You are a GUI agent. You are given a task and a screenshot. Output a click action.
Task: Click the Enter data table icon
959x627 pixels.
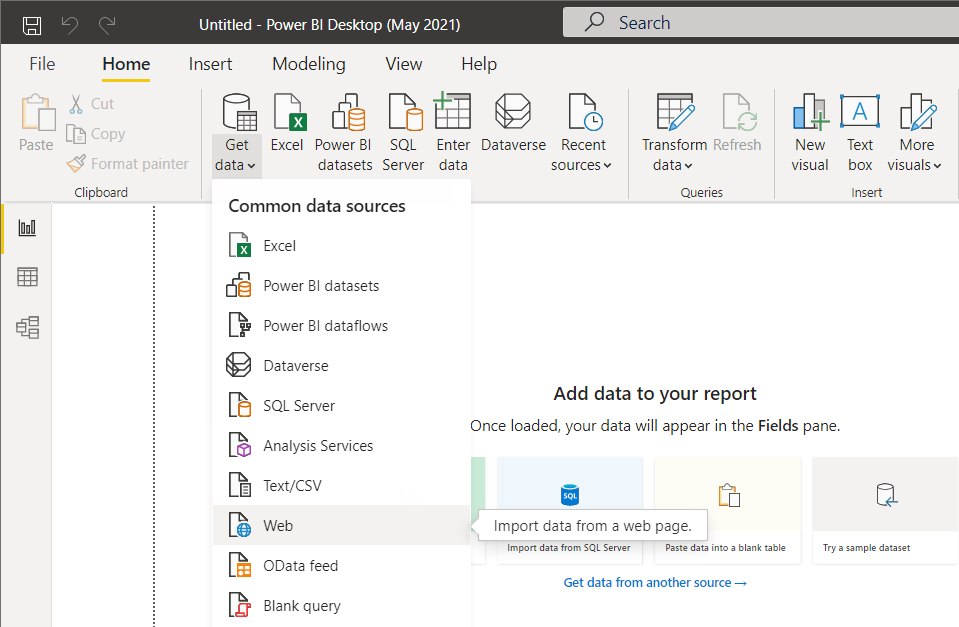(453, 111)
